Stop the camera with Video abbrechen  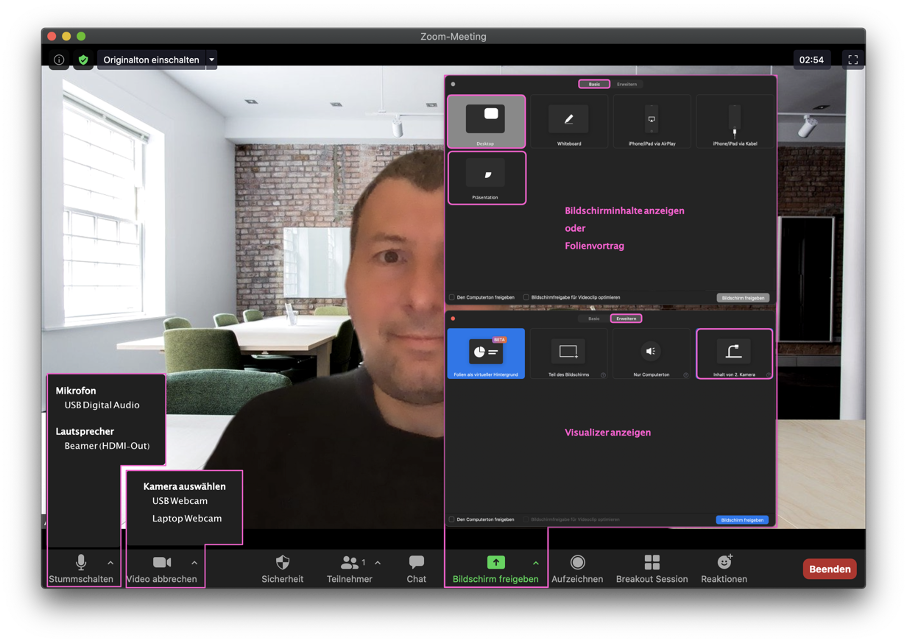click(162, 569)
